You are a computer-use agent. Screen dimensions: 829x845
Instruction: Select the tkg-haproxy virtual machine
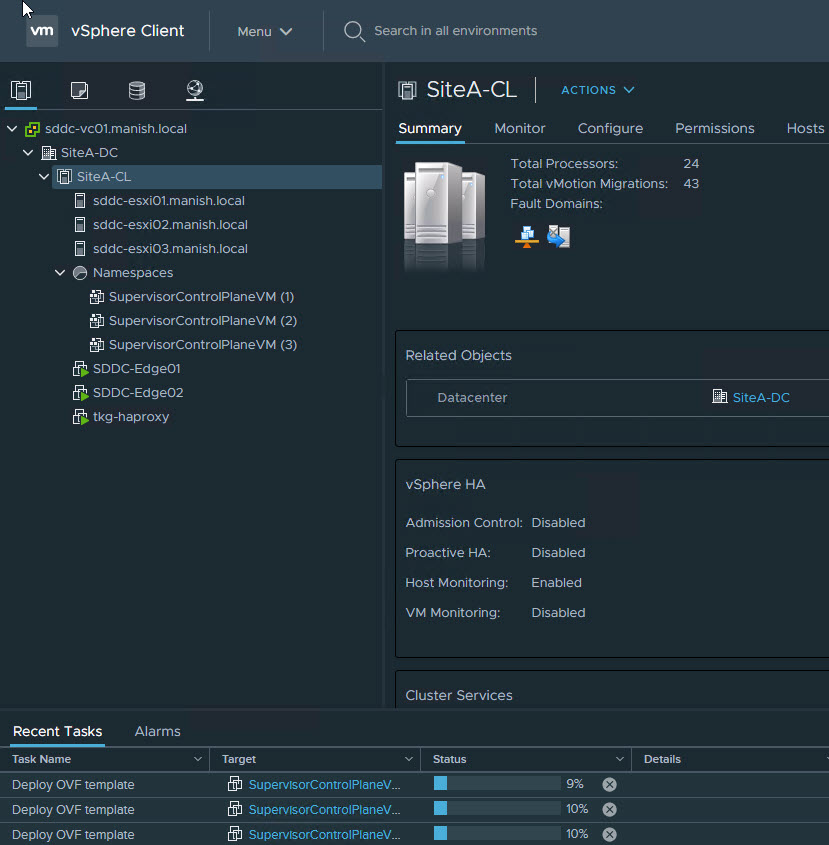point(131,417)
